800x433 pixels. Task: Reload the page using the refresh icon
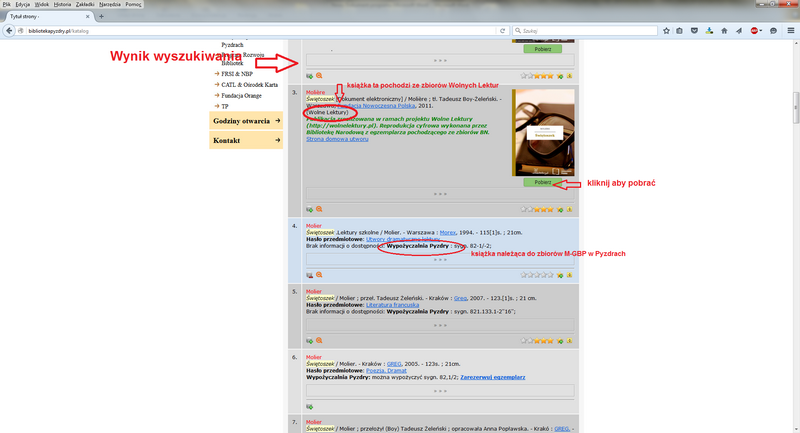pyautogui.click(x=503, y=31)
